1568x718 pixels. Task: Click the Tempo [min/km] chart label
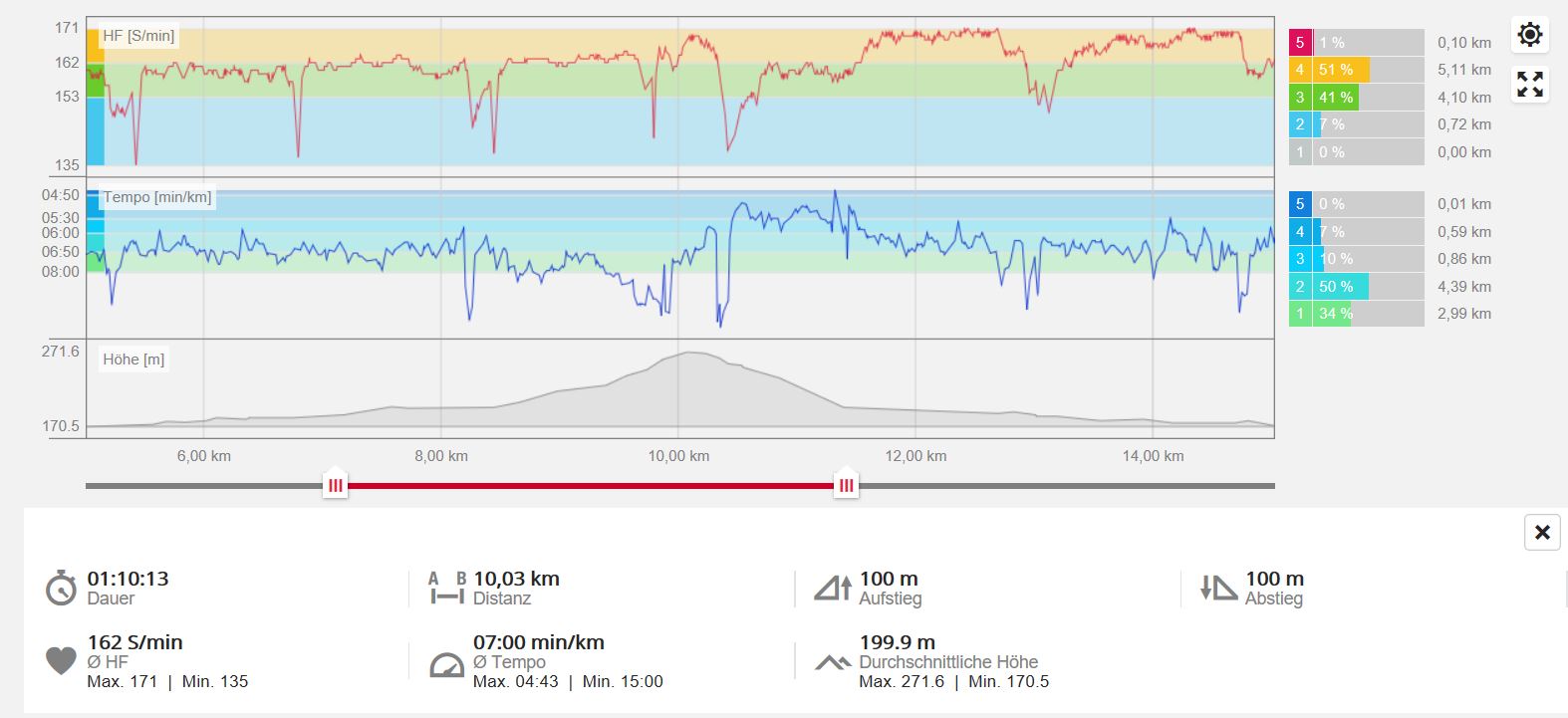pyautogui.click(x=156, y=197)
